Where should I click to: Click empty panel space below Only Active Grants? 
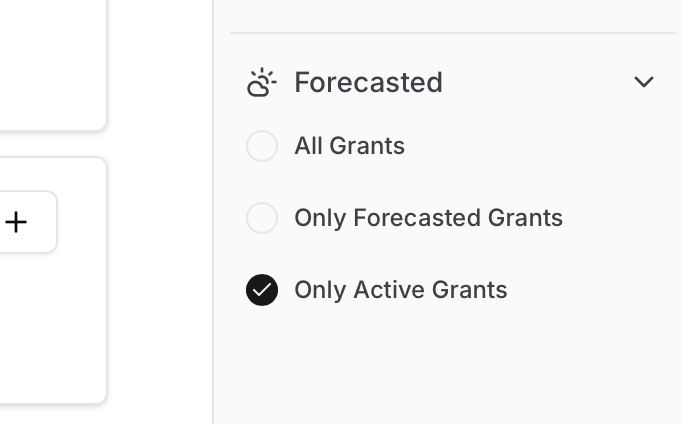click(x=450, y=370)
